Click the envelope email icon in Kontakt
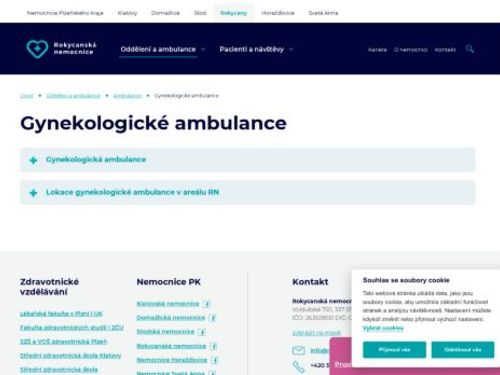Image resolution: width=500 pixels, height=375 pixels. pos(299,350)
